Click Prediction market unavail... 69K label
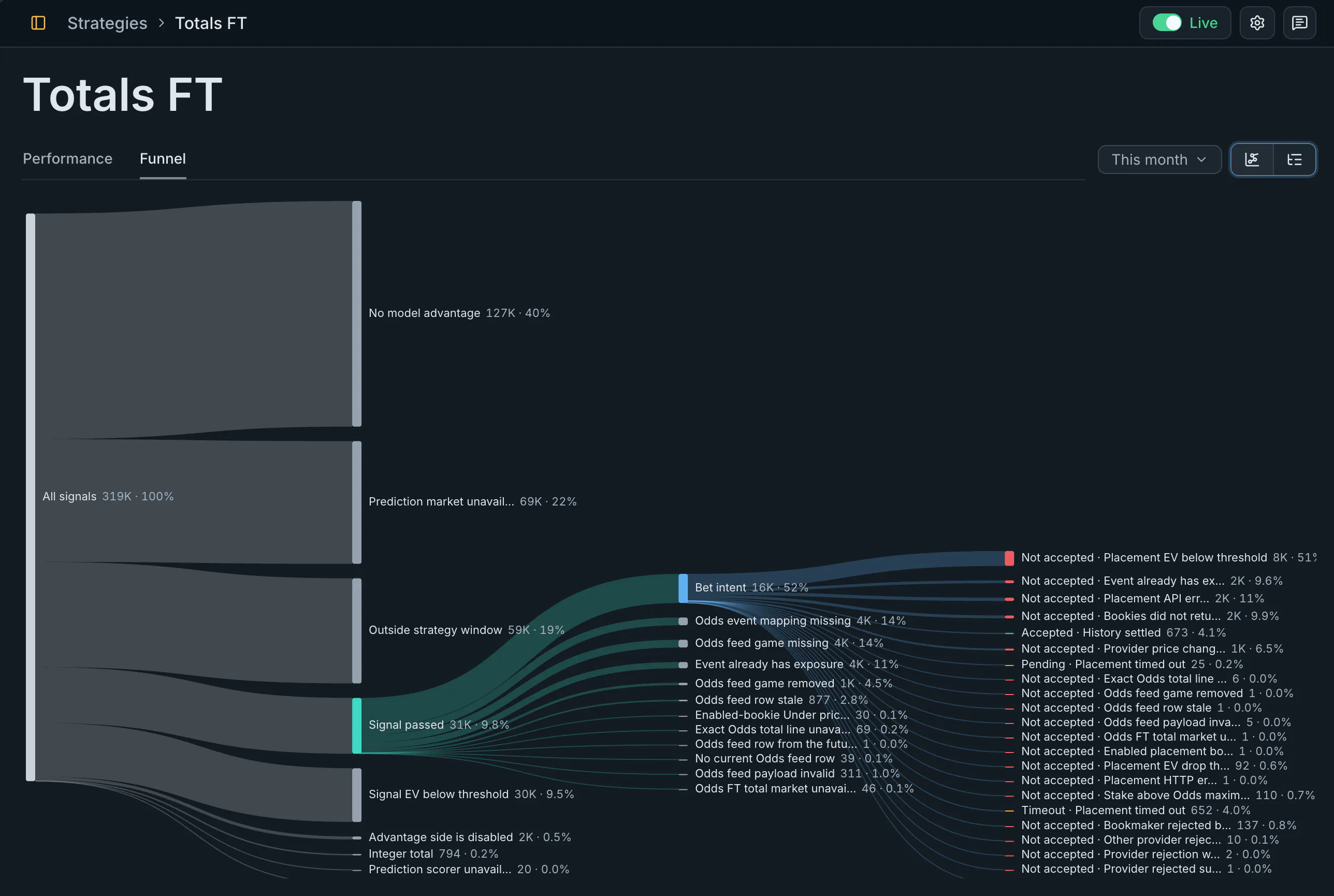This screenshot has height=896, width=1334. click(472, 502)
